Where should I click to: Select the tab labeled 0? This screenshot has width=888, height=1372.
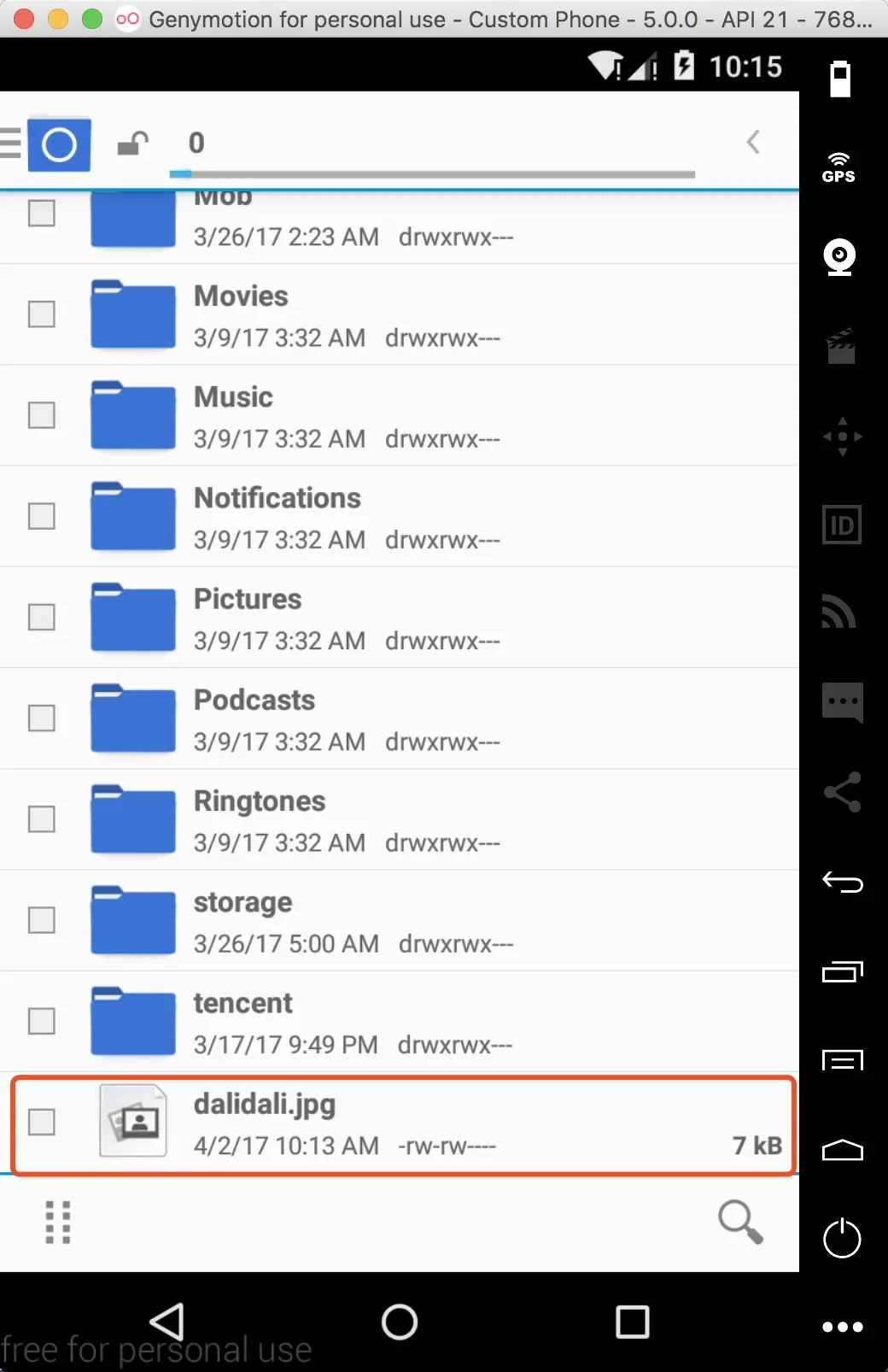[x=196, y=143]
